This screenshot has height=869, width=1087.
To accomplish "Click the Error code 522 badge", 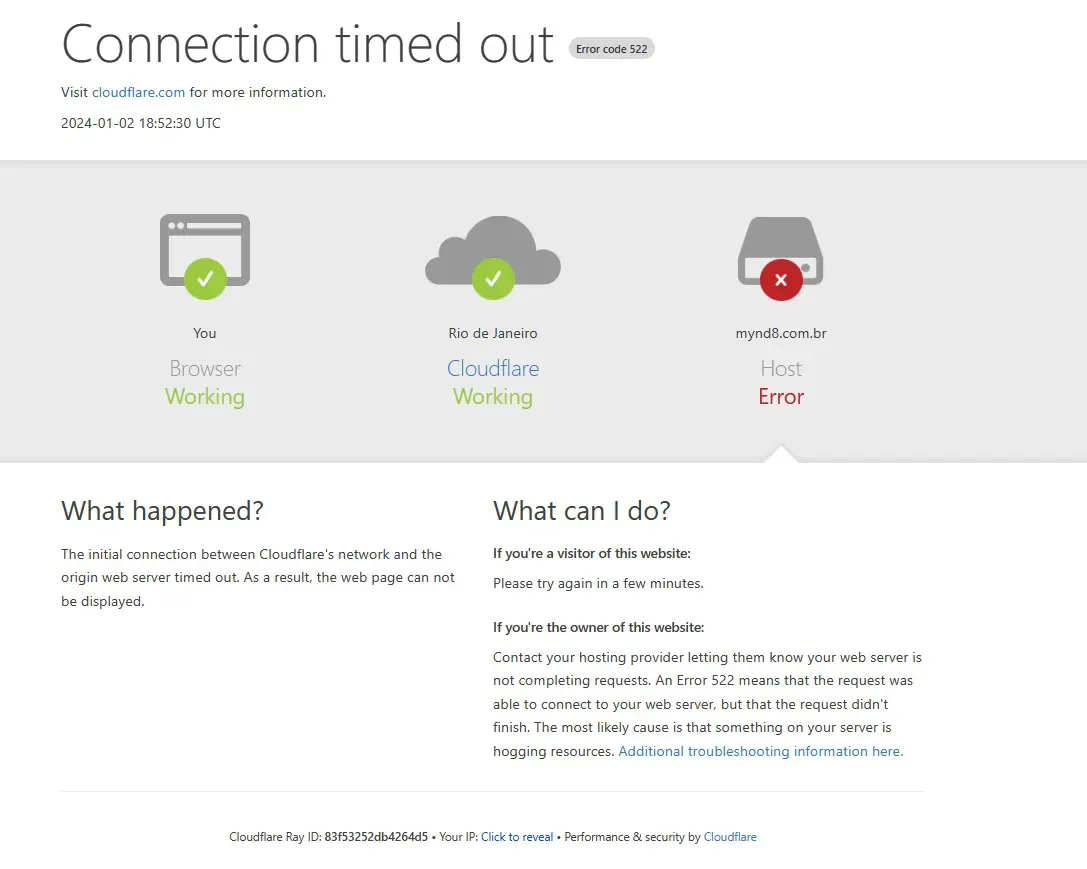I will click(611, 49).
